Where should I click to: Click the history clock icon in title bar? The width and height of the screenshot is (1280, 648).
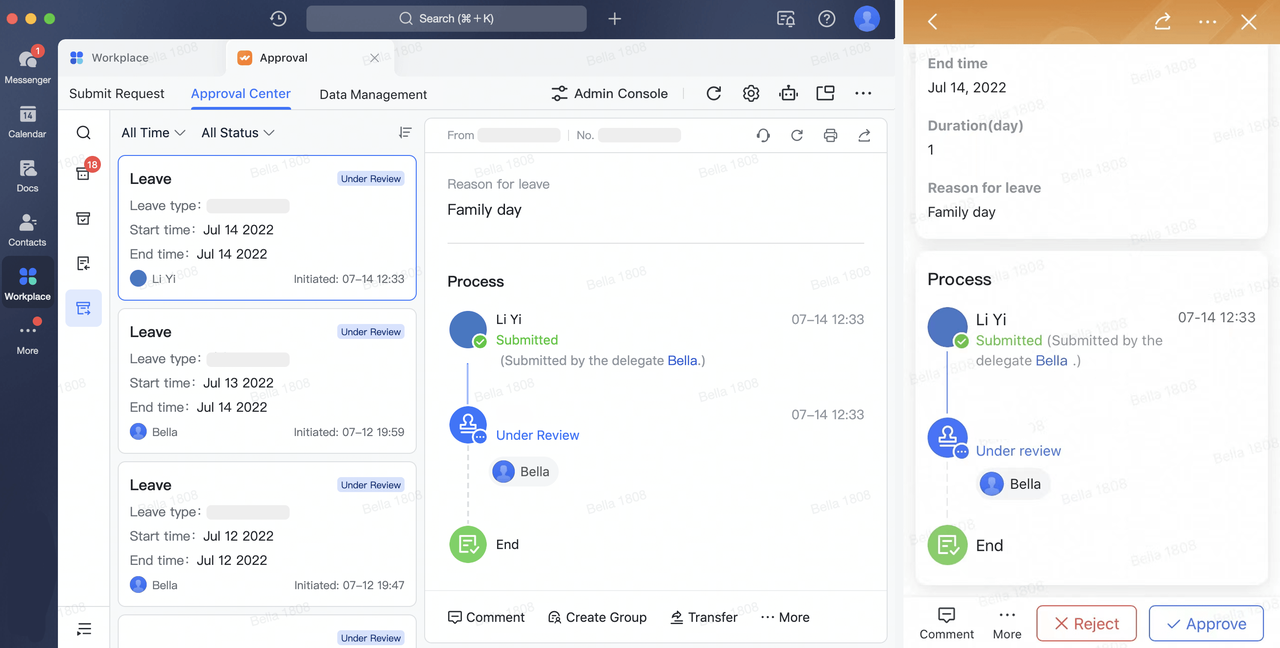coord(279,19)
